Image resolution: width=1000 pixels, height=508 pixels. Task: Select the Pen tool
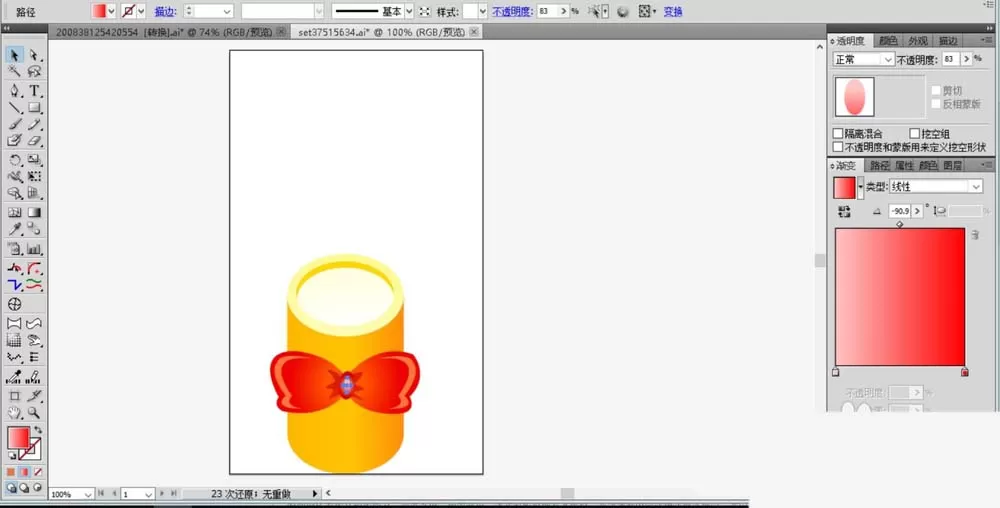[x=14, y=91]
